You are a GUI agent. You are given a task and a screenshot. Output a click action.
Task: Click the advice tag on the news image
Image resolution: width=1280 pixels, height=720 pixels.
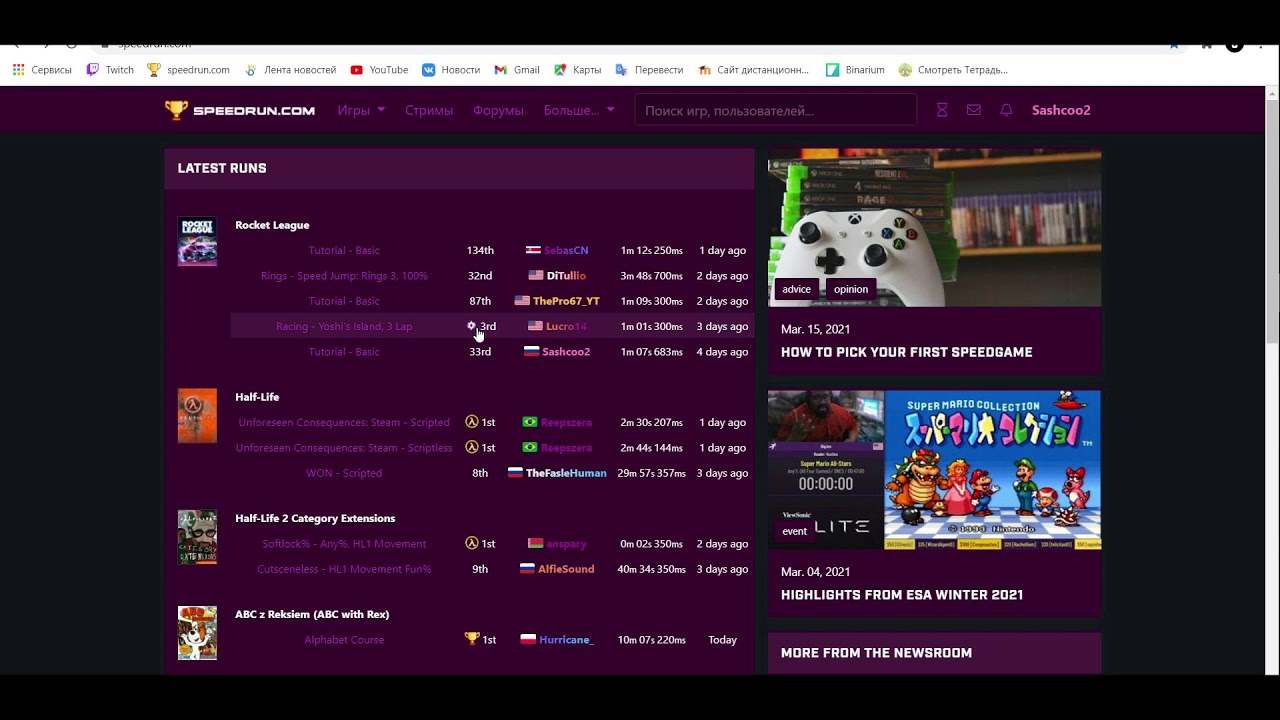coord(797,289)
